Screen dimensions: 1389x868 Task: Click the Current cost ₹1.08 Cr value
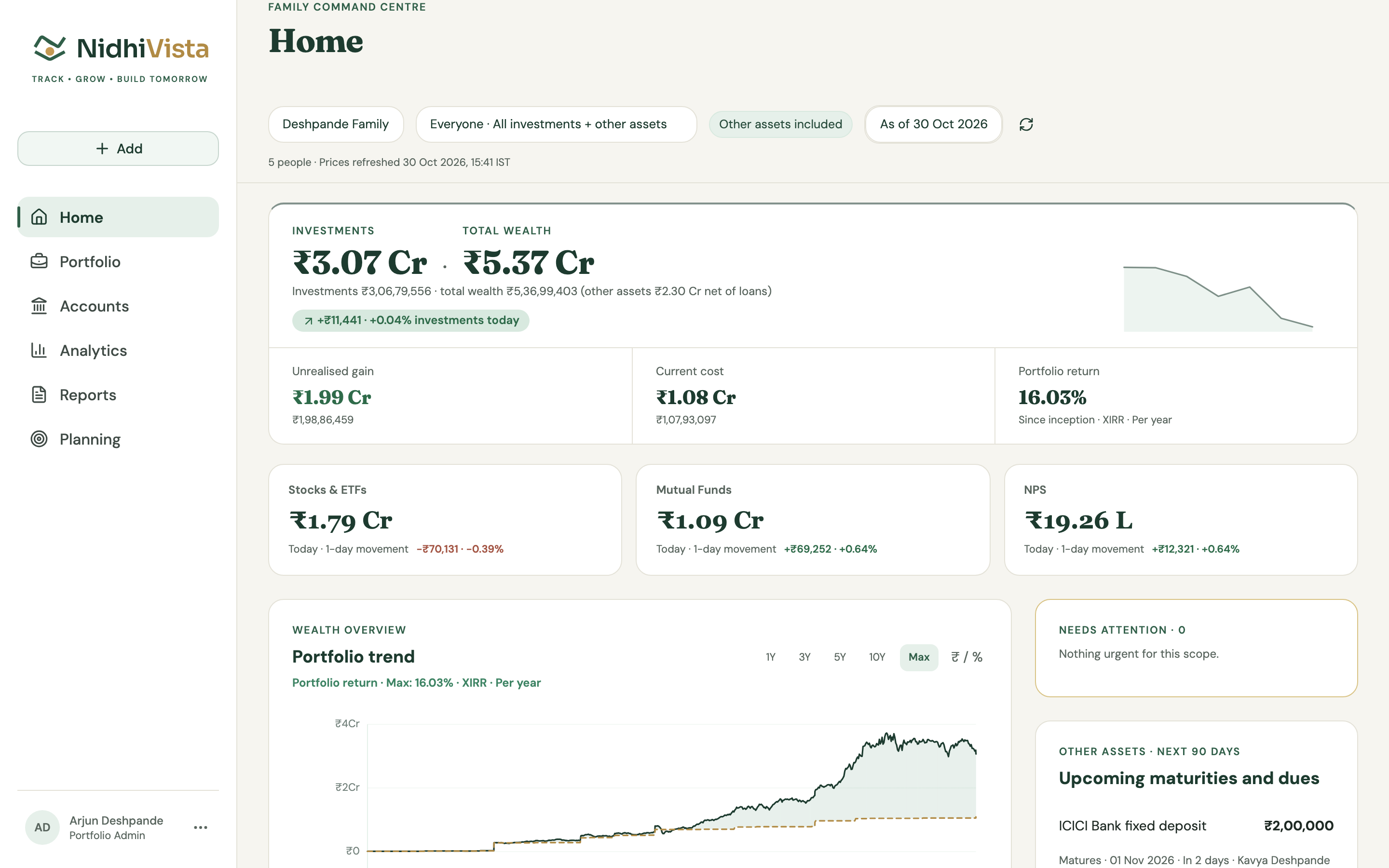point(695,397)
